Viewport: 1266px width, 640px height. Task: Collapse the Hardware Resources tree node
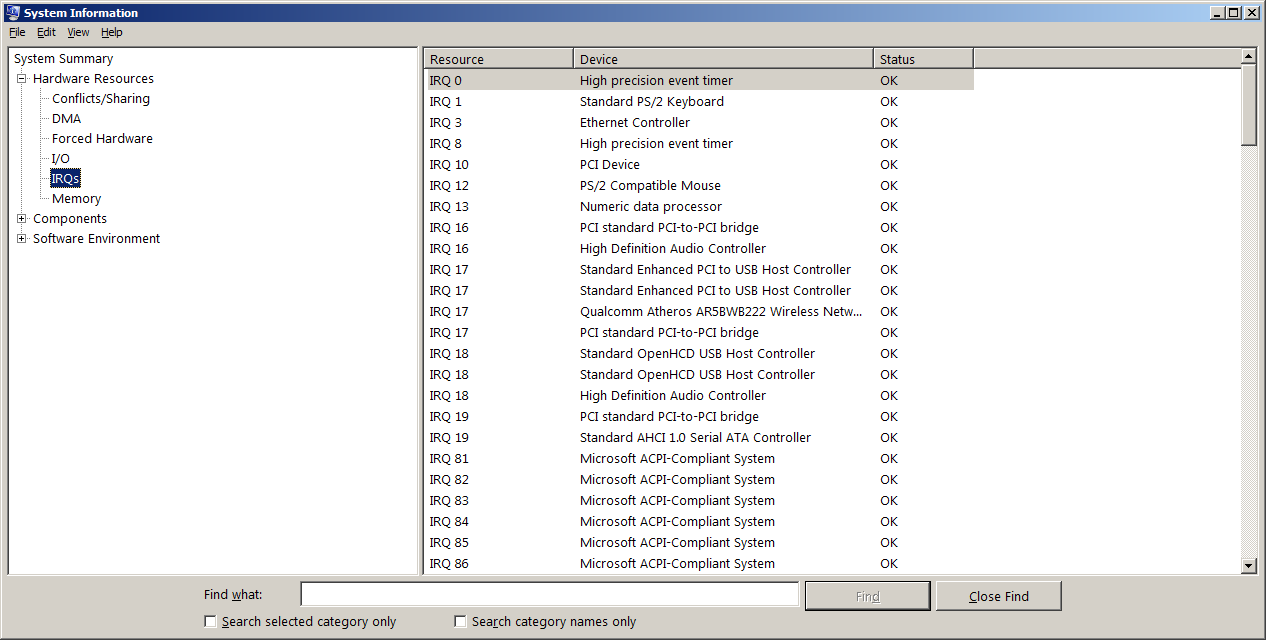[21, 79]
